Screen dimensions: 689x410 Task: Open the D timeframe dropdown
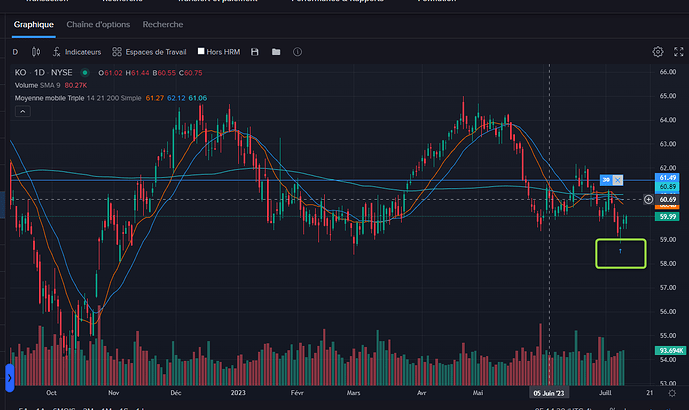(x=15, y=51)
